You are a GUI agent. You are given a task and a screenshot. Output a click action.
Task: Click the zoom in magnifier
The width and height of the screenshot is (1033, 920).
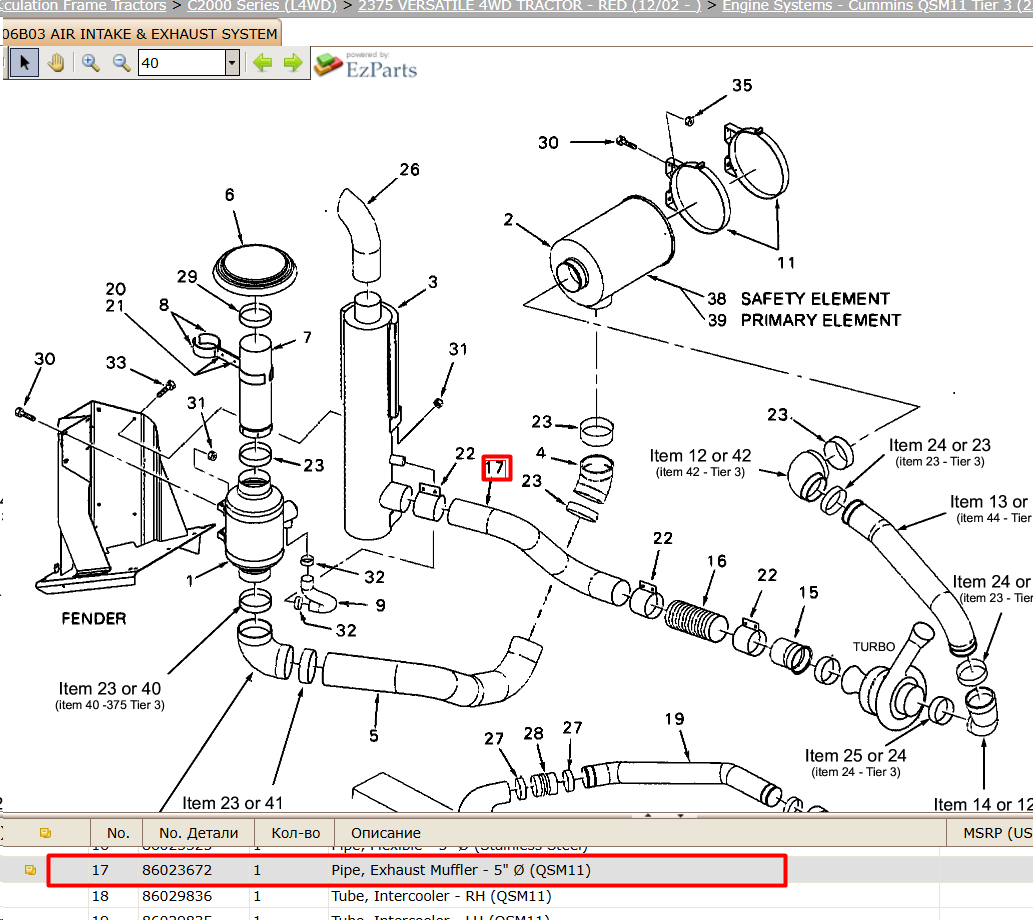click(x=90, y=63)
